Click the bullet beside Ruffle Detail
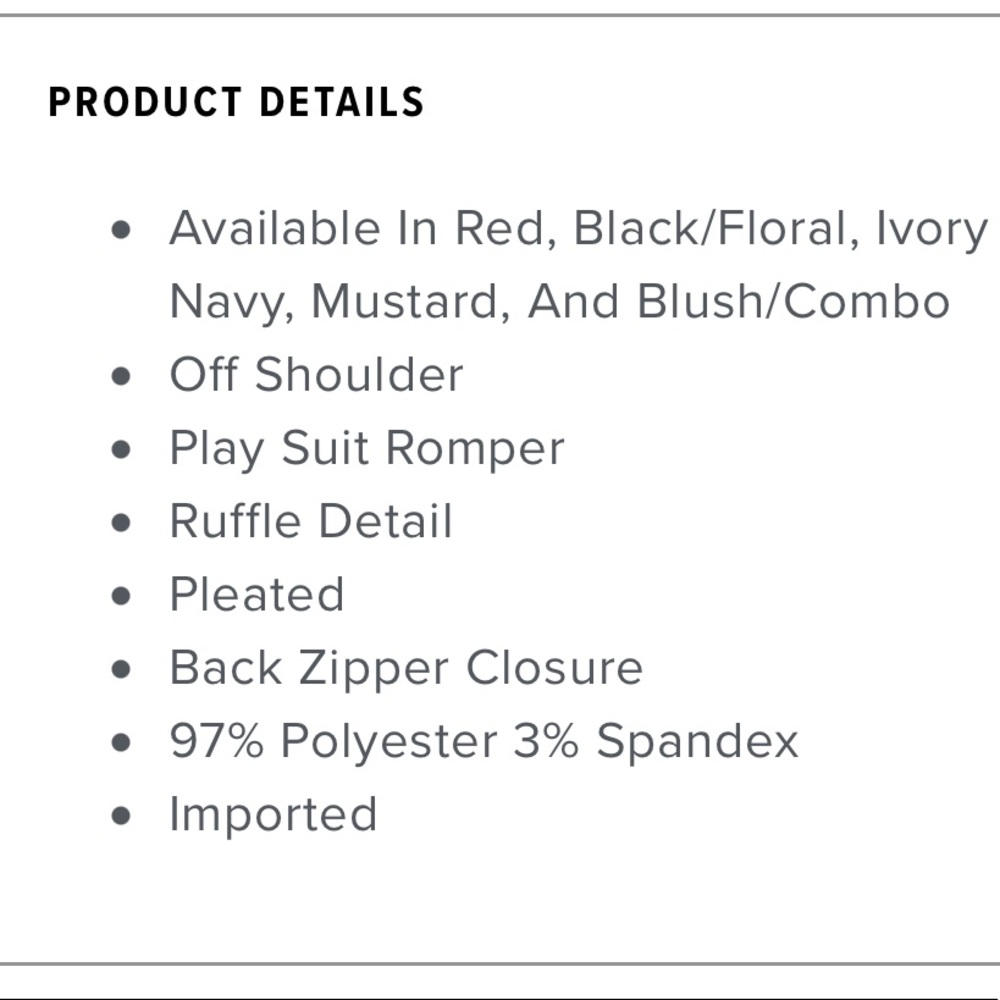1000x1000 pixels. [x=121, y=522]
